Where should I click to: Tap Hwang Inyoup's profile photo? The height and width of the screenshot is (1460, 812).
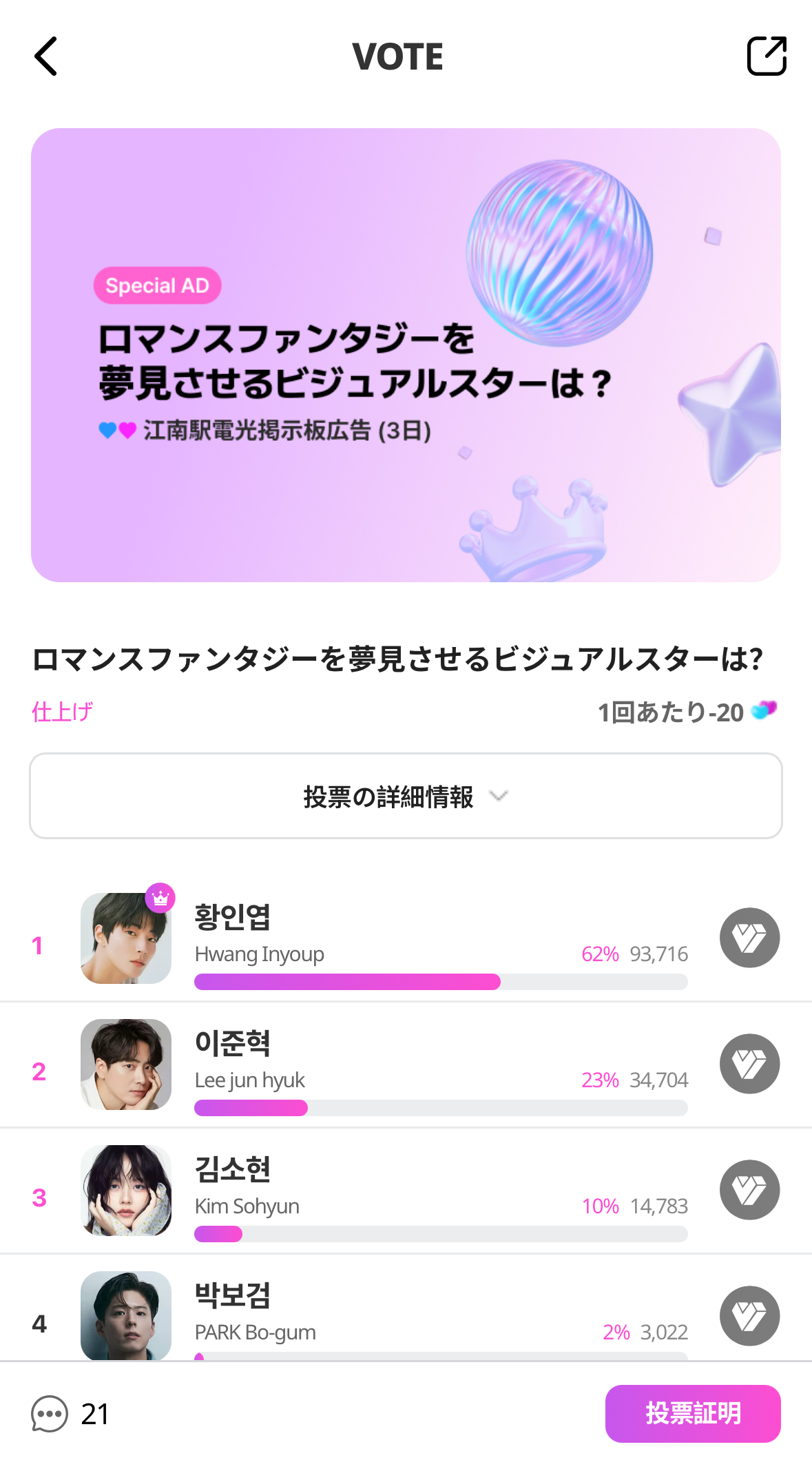[x=126, y=938]
